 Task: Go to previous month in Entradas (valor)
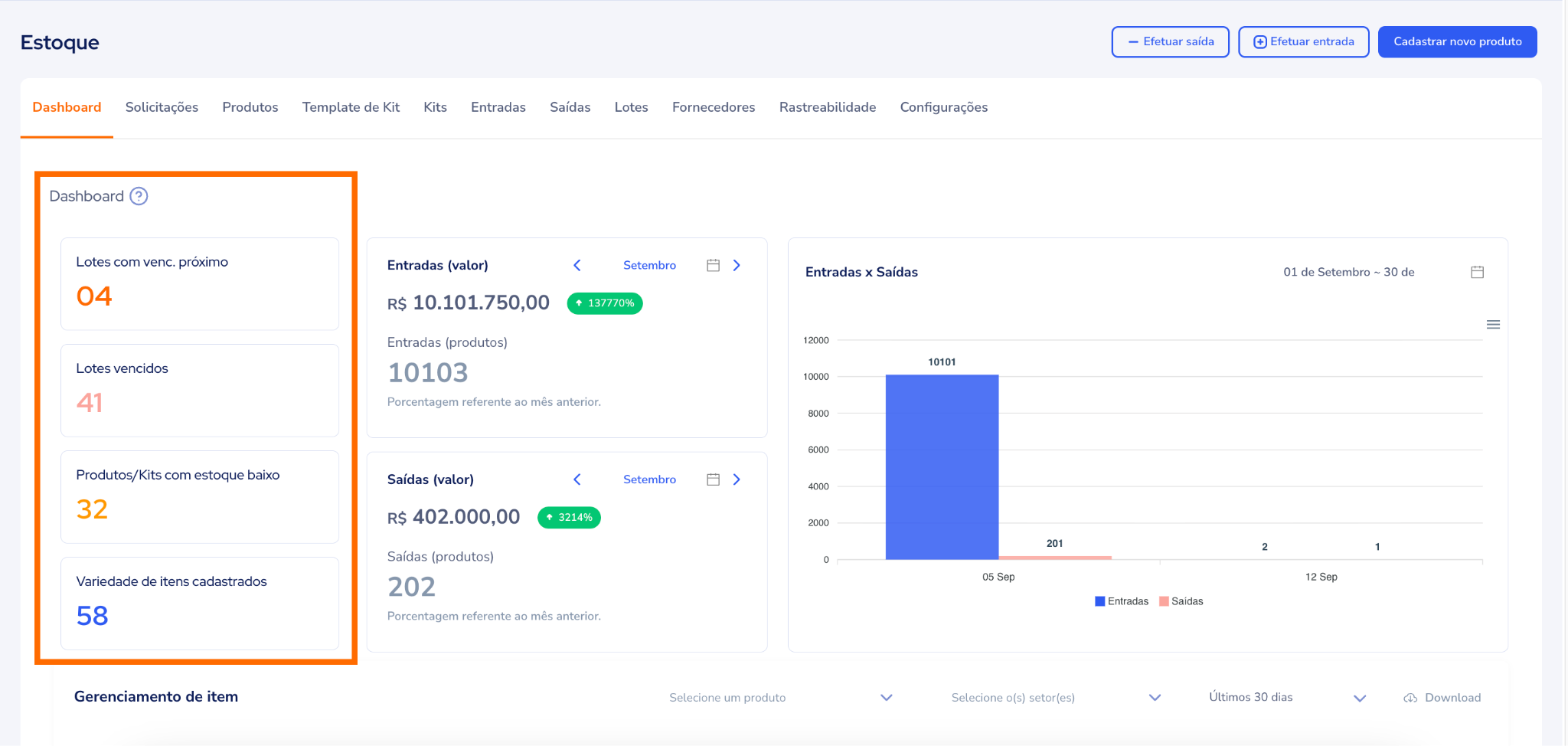[577, 265]
